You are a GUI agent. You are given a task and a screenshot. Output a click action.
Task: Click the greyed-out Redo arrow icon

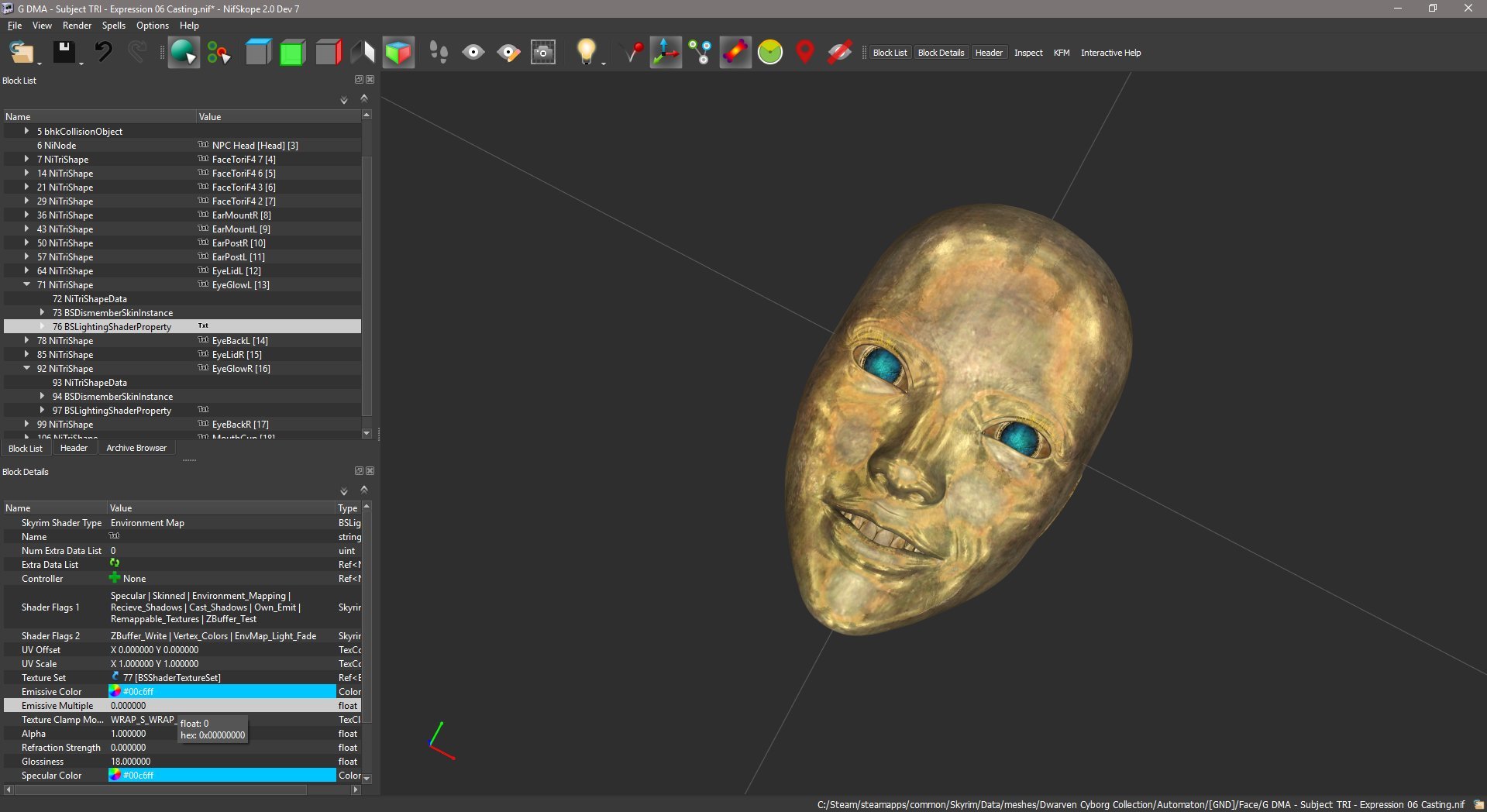(x=137, y=53)
